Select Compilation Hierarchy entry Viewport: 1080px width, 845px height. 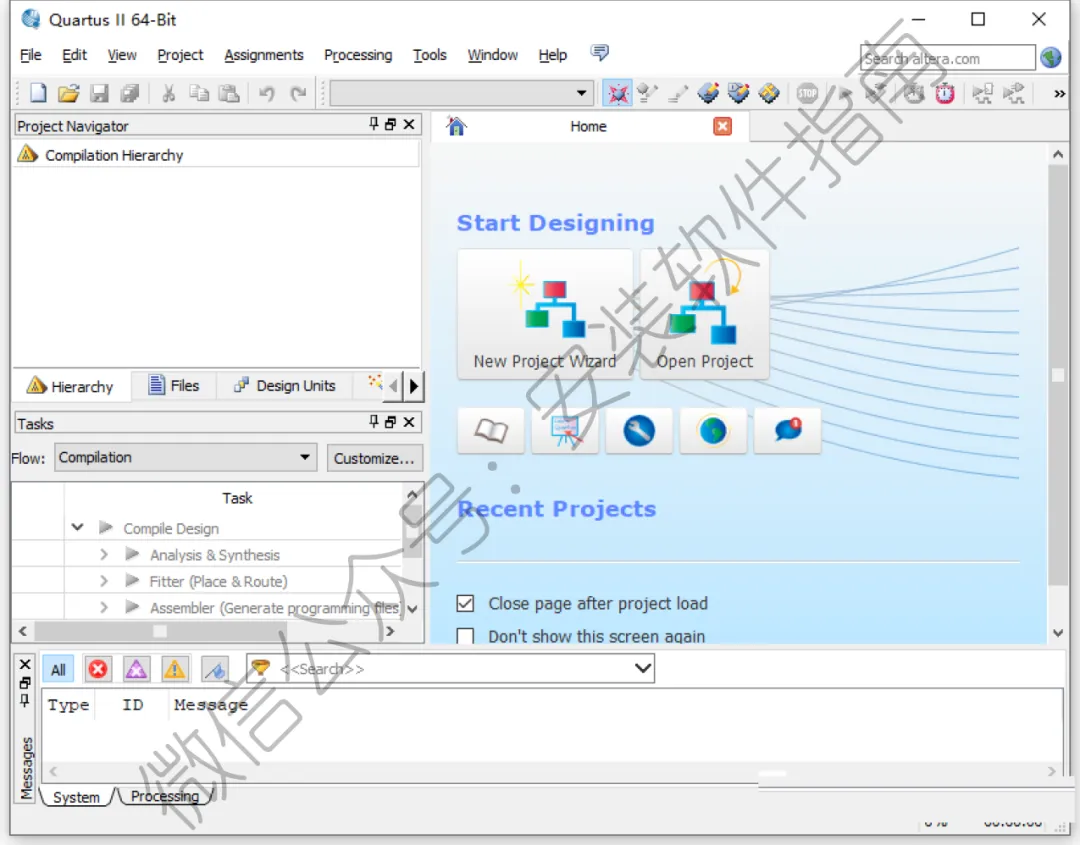(x=114, y=155)
